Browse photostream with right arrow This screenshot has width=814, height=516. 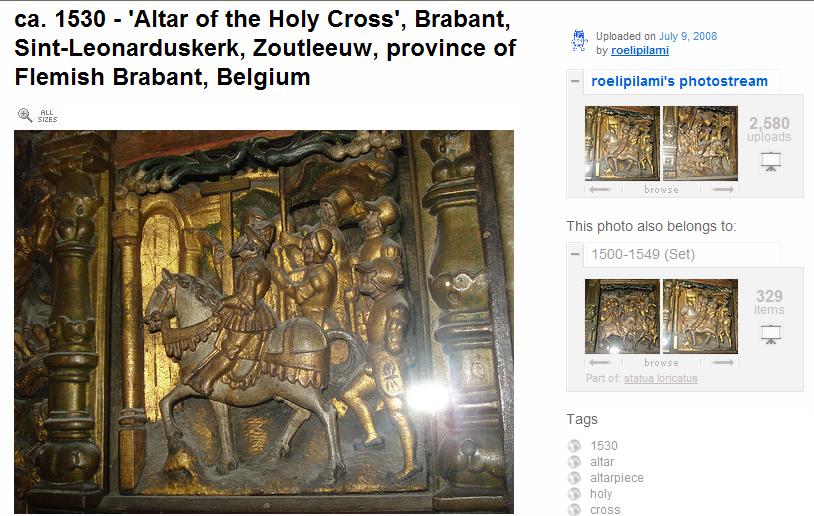(x=723, y=189)
